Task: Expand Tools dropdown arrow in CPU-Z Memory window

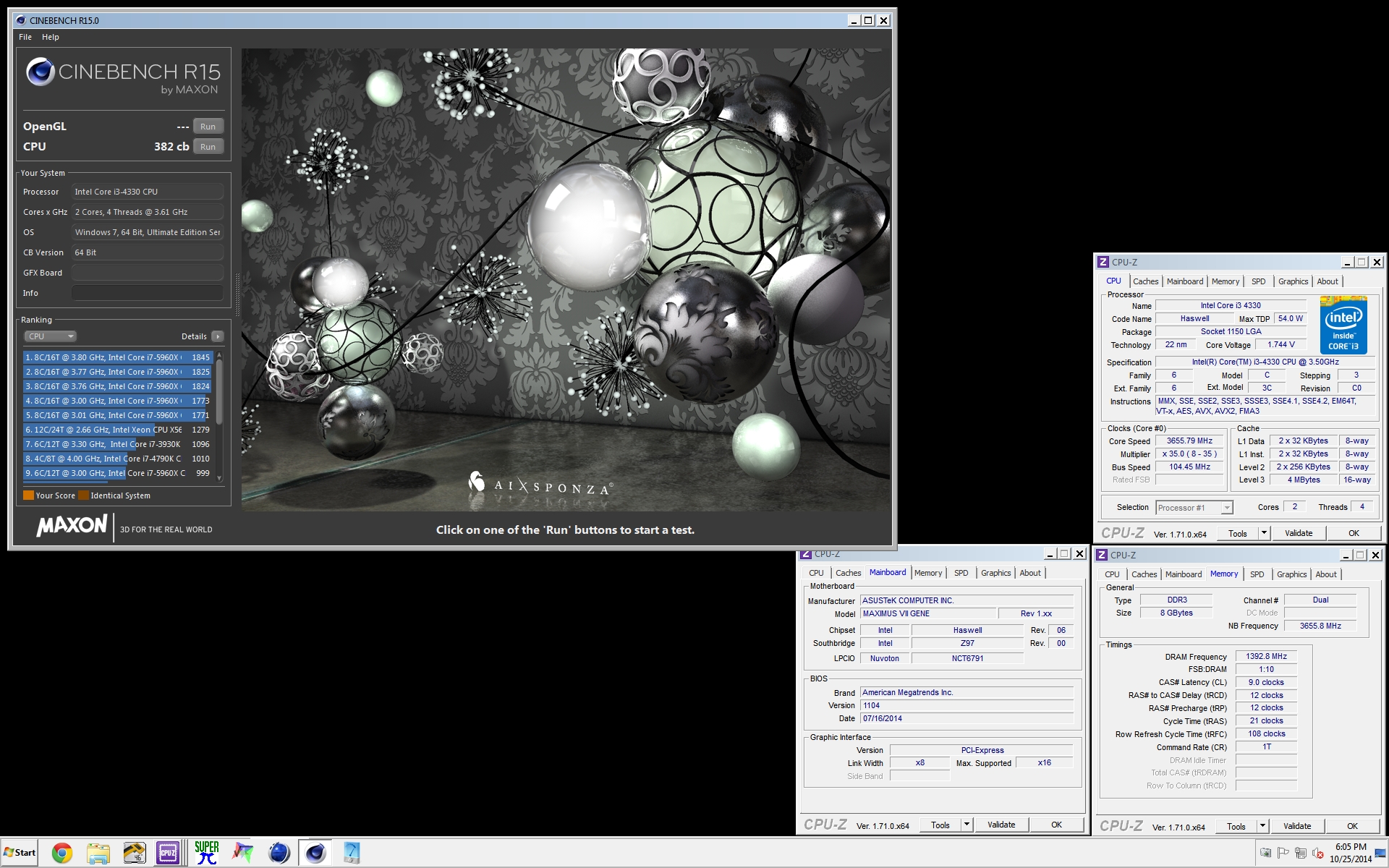Action: pyautogui.click(x=1263, y=826)
